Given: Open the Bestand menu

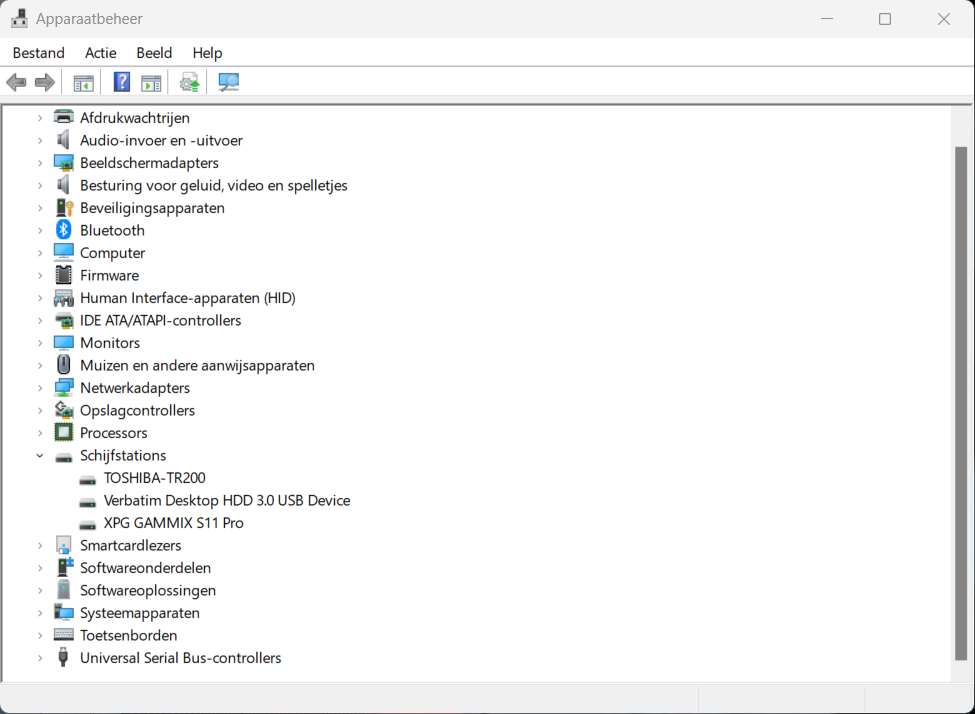Looking at the screenshot, I should tap(39, 53).
